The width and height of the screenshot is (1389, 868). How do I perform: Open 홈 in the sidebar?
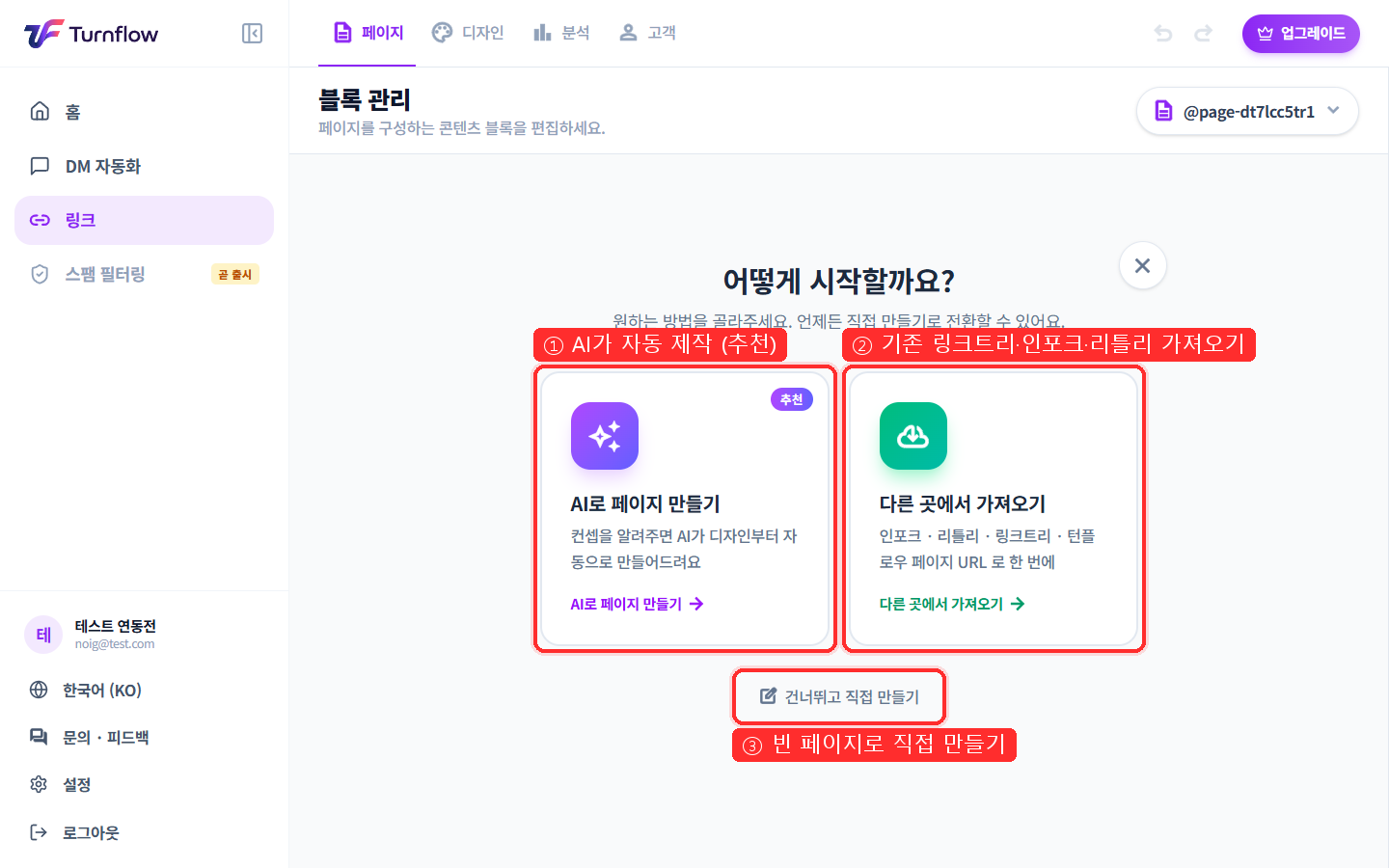145,112
